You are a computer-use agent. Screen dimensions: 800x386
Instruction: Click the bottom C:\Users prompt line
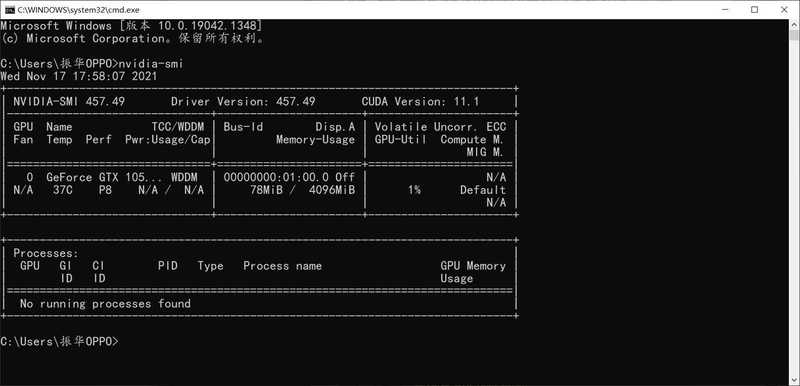59,342
